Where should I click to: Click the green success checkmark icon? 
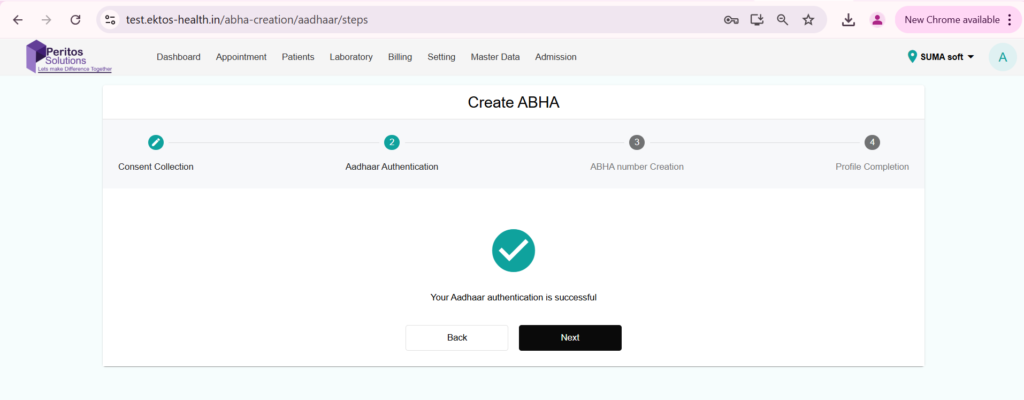click(513, 250)
